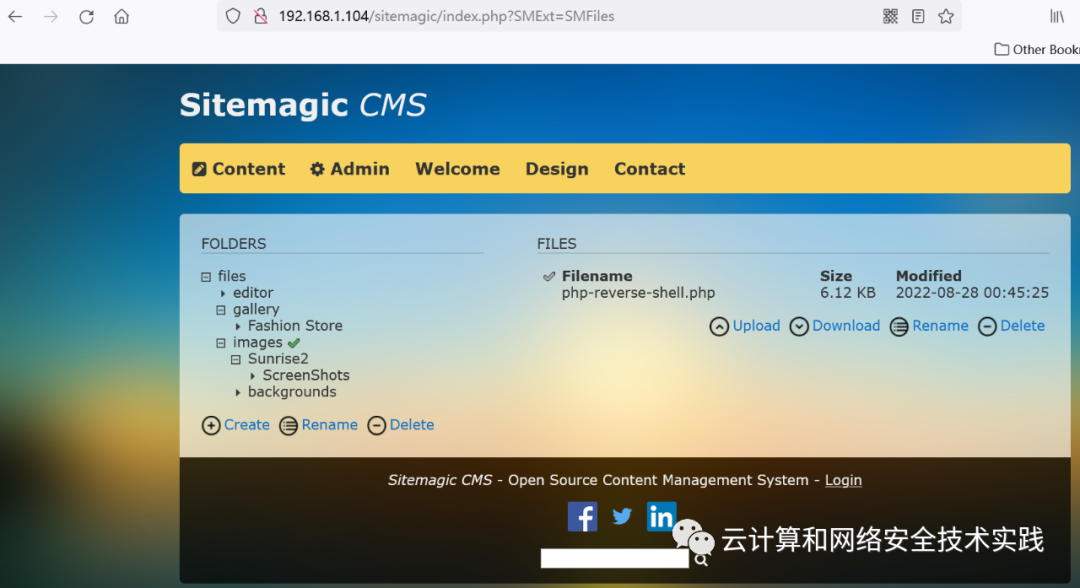Screen dimensions: 1080x588
Task: Open the Facebook icon
Action: click(582, 516)
